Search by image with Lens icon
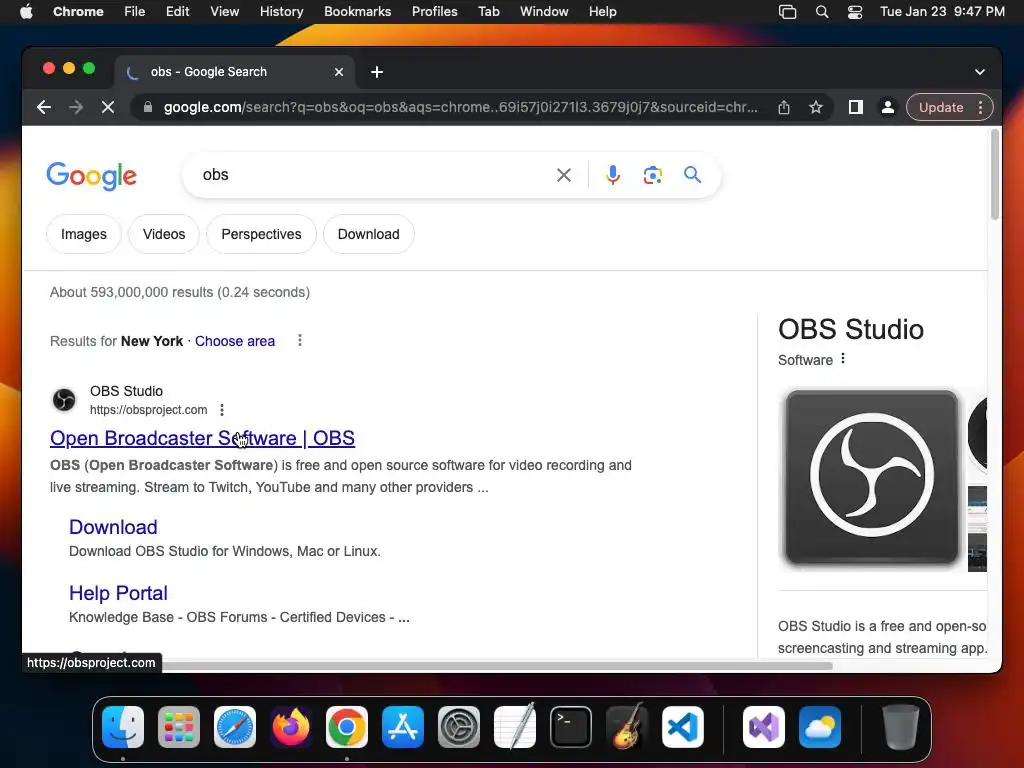The height and width of the screenshot is (768, 1024). (652, 175)
